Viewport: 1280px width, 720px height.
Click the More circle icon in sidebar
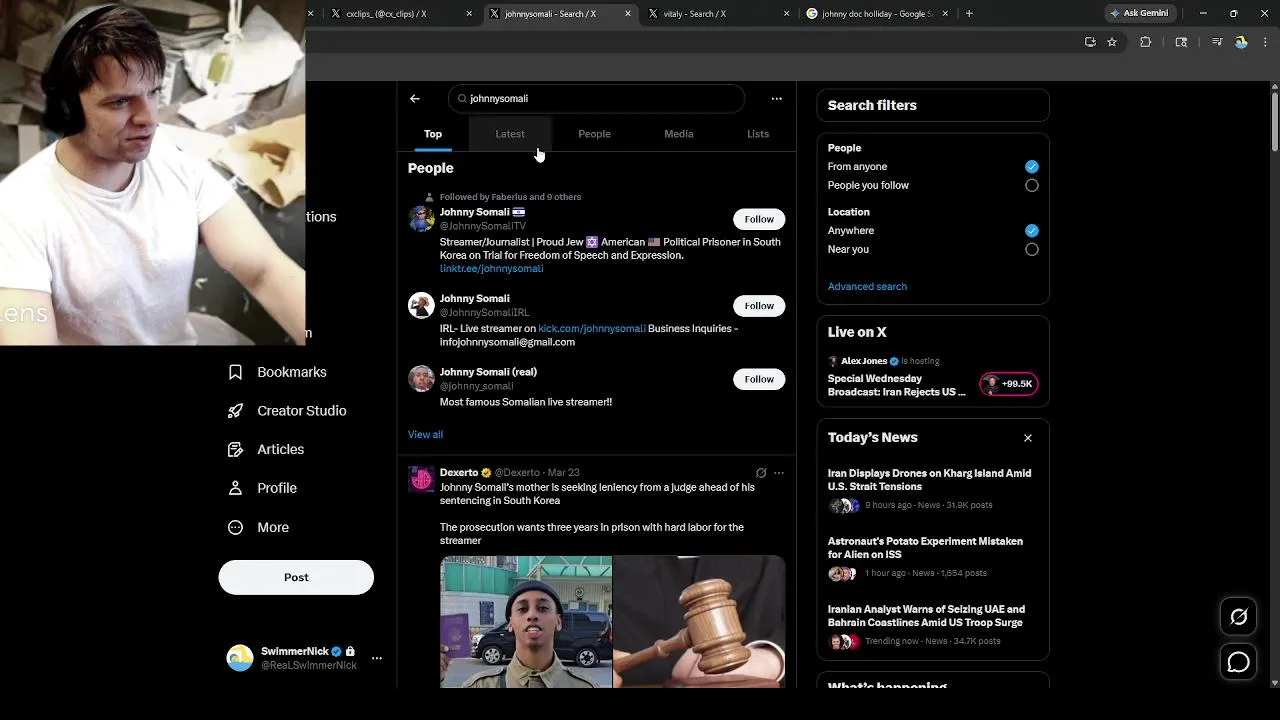(235, 527)
